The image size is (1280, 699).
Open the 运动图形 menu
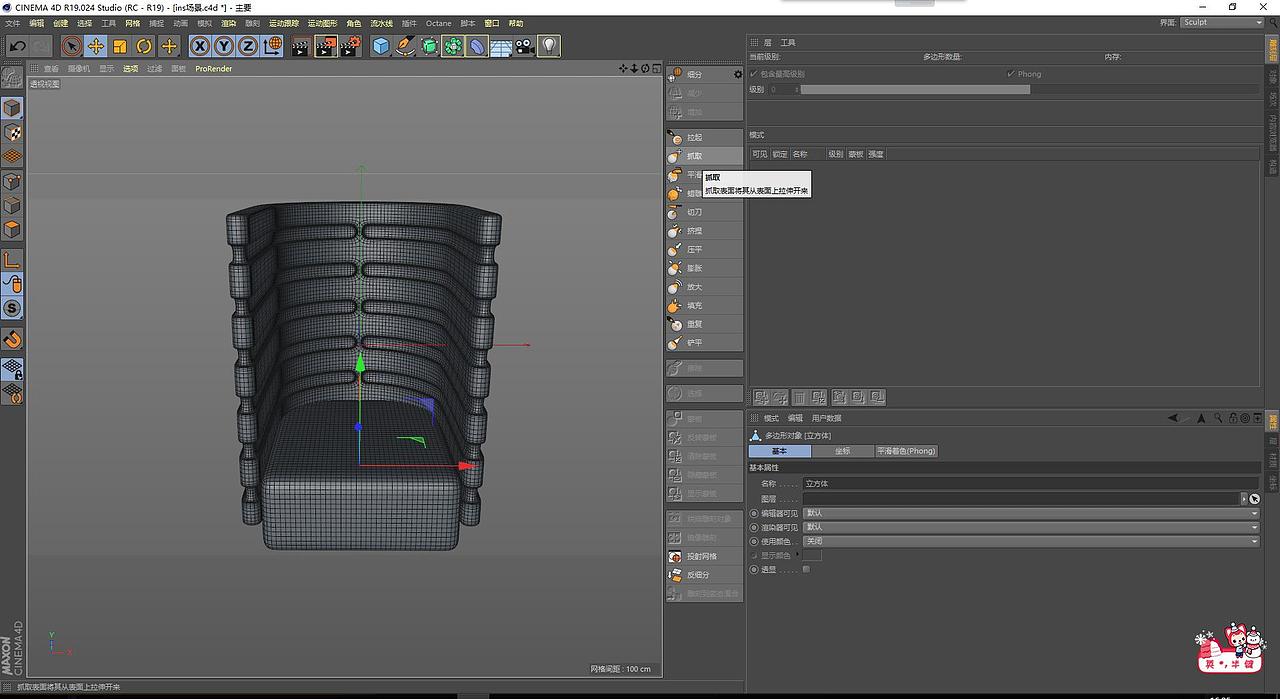[x=322, y=23]
